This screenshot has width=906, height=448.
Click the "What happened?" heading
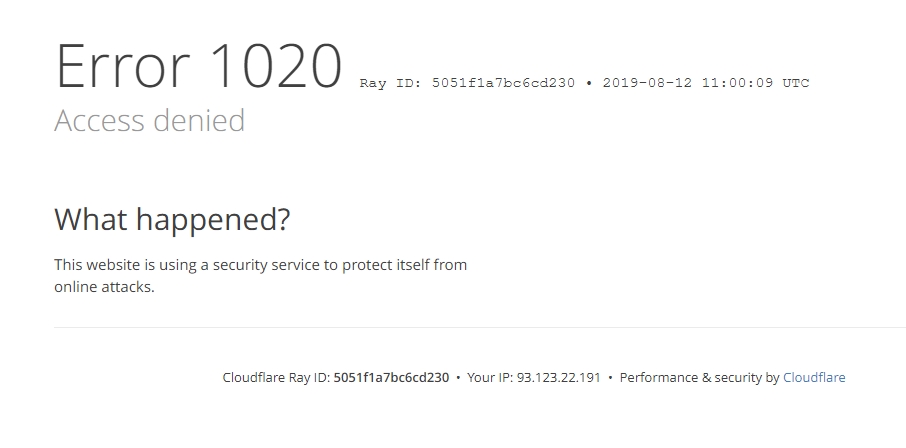172,219
